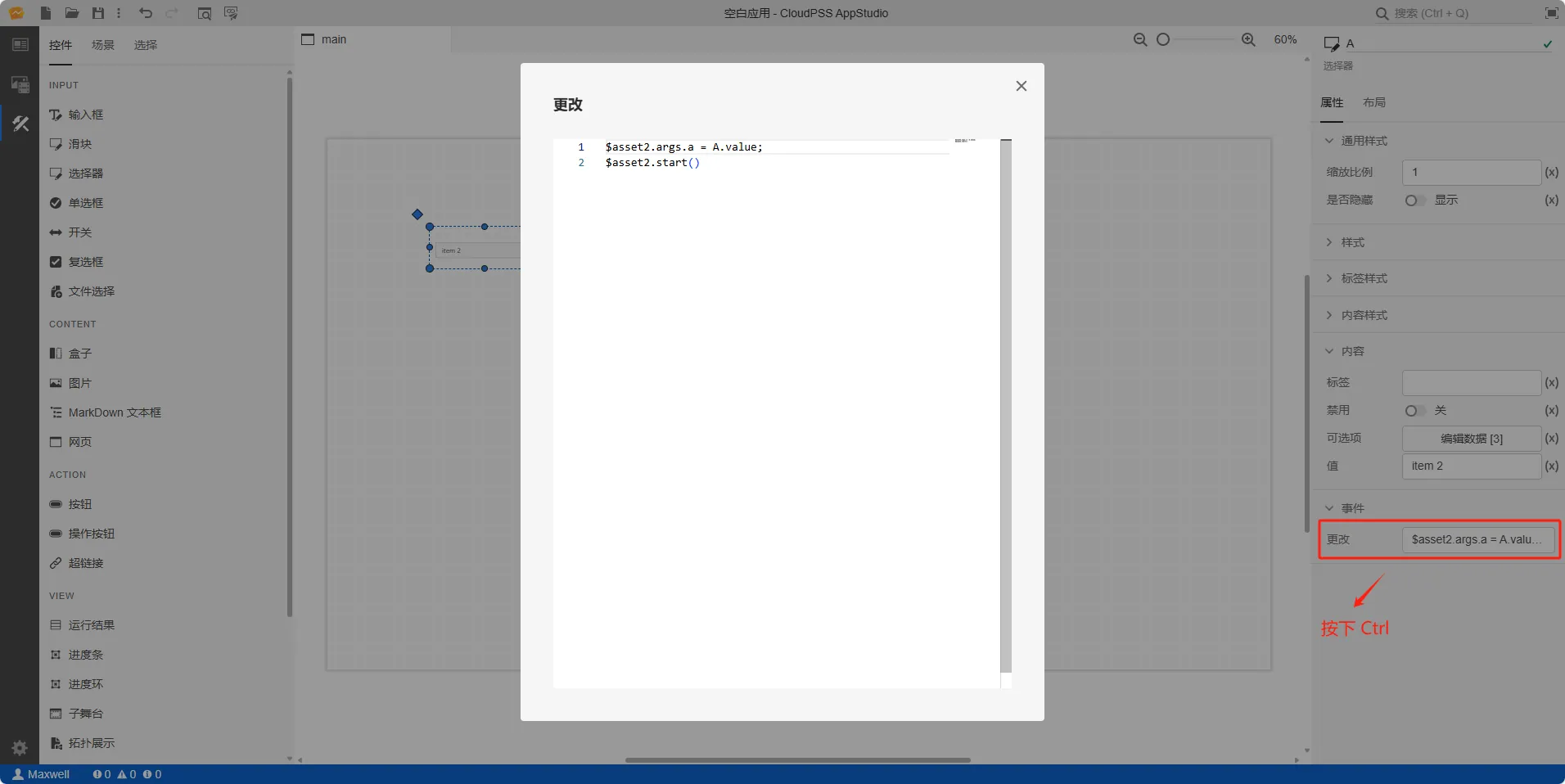Viewport: 1565px width, 784px height.
Task: Toggle the 是否隐藏 display switch
Action: (1414, 201)
